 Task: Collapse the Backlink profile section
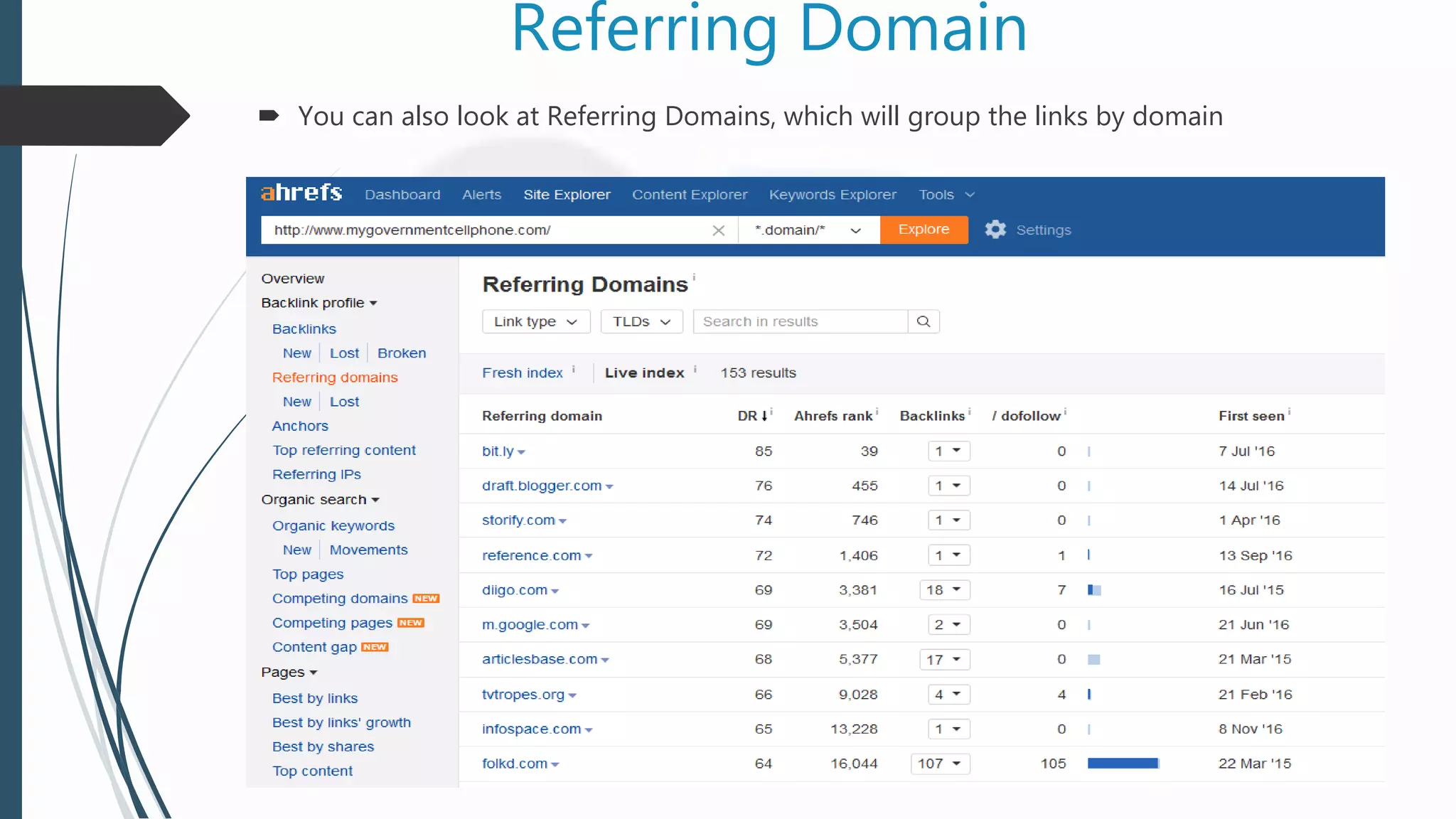[318, 303]
